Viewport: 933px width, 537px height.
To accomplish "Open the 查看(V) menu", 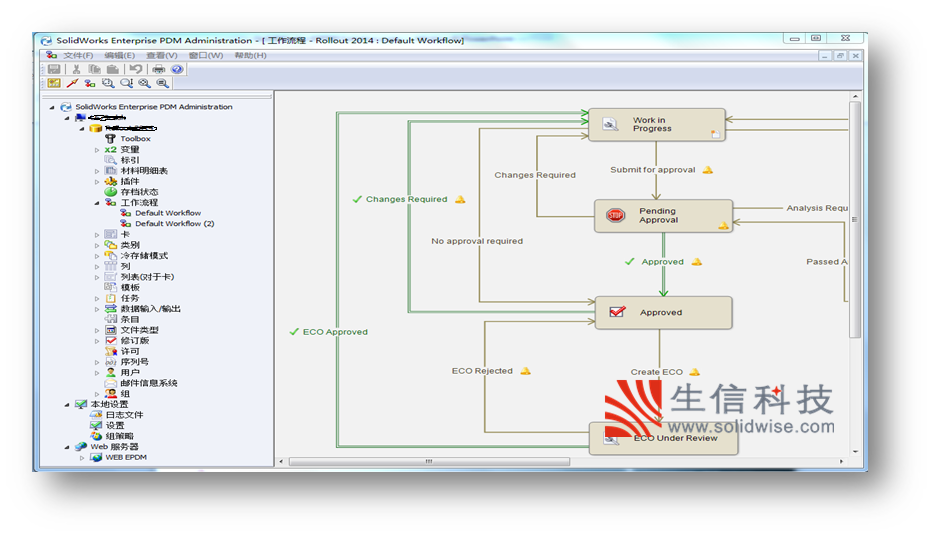I will pyautogui.click(x=162, y=55).
